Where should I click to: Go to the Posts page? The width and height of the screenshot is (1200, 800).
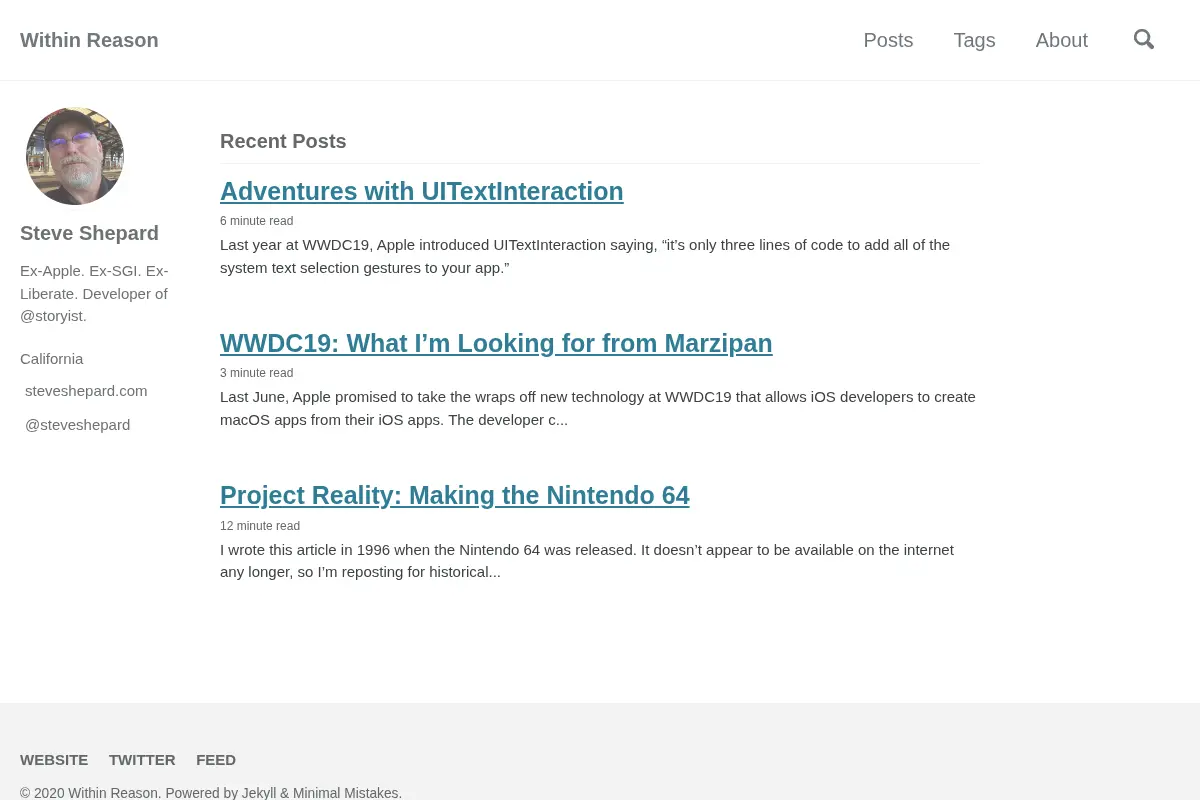tap(888, 40)
